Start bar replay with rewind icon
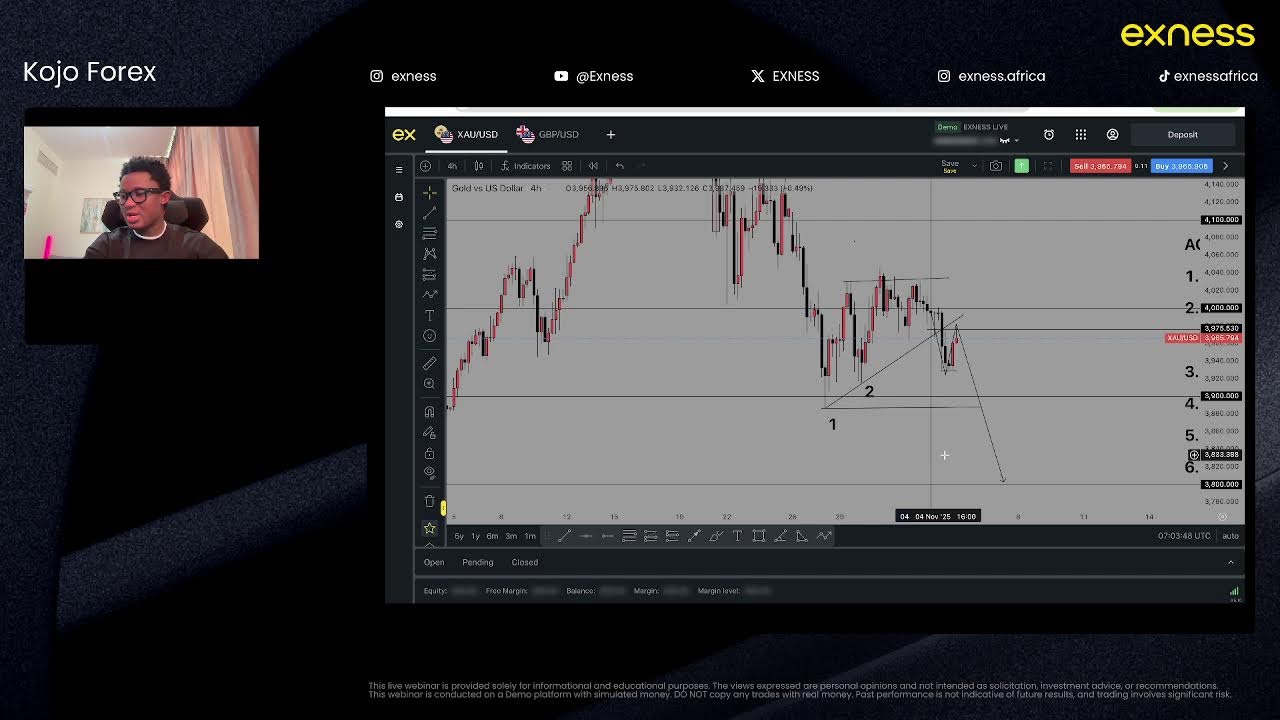 pos(593,166)
